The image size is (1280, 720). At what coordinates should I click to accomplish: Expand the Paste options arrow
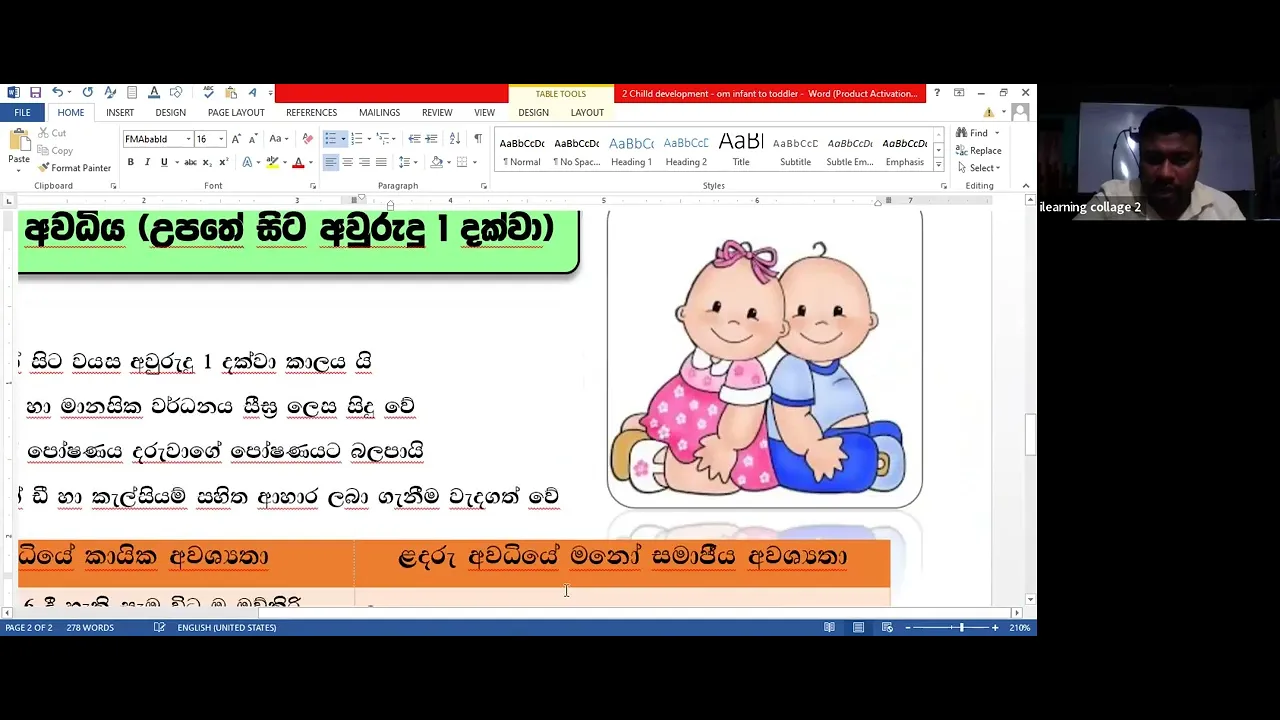[19, 171]
